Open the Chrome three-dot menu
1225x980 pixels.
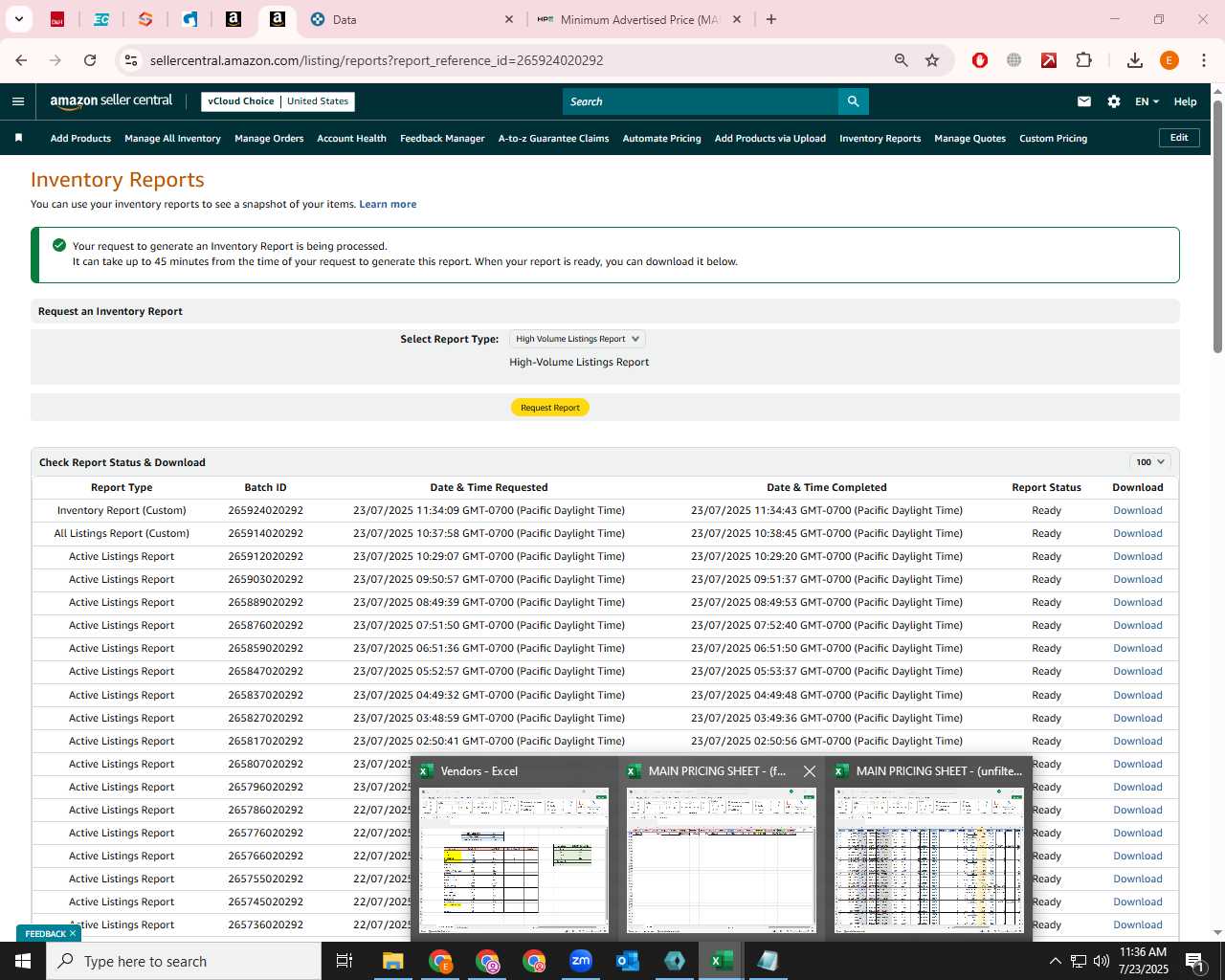point(1204,60)
